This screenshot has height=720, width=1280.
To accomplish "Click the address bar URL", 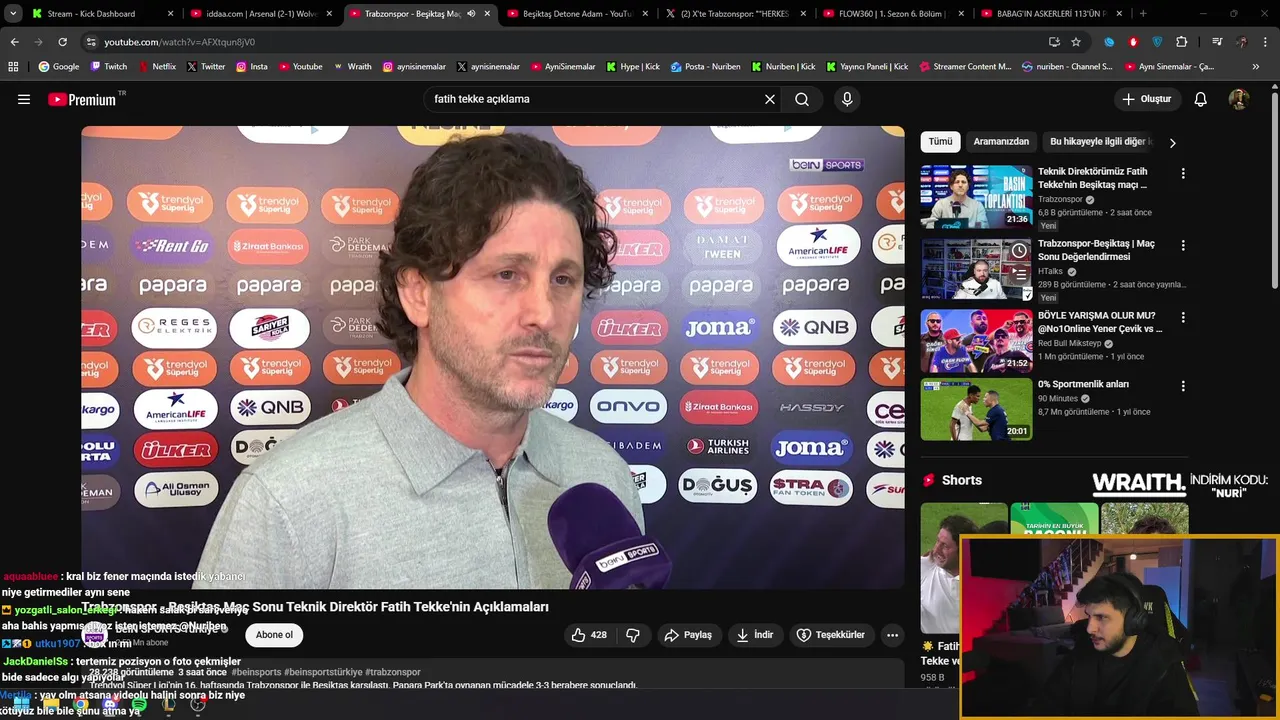I will tap(180, 42).
